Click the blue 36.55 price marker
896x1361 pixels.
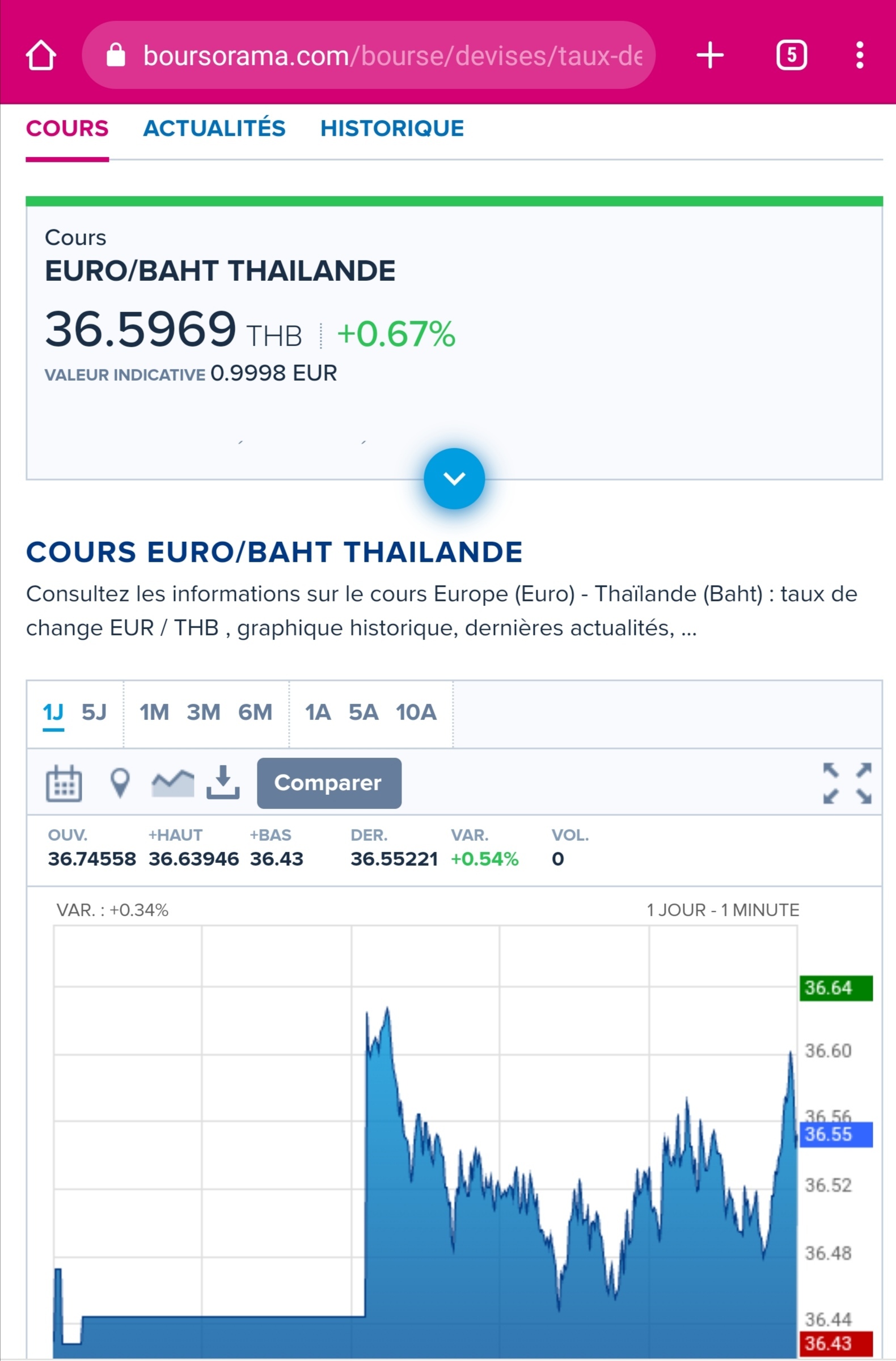click(x=835, y=1134)
